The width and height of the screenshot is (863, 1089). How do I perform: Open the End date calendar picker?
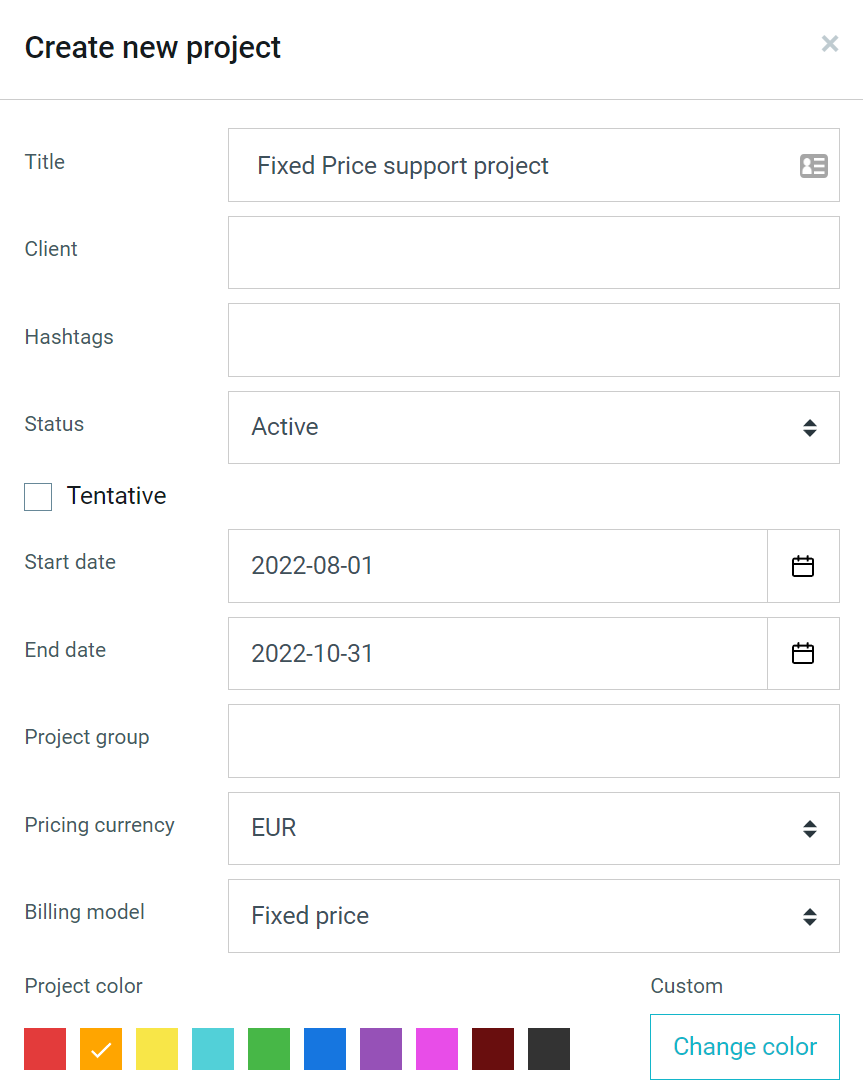(x=803, y=654)
